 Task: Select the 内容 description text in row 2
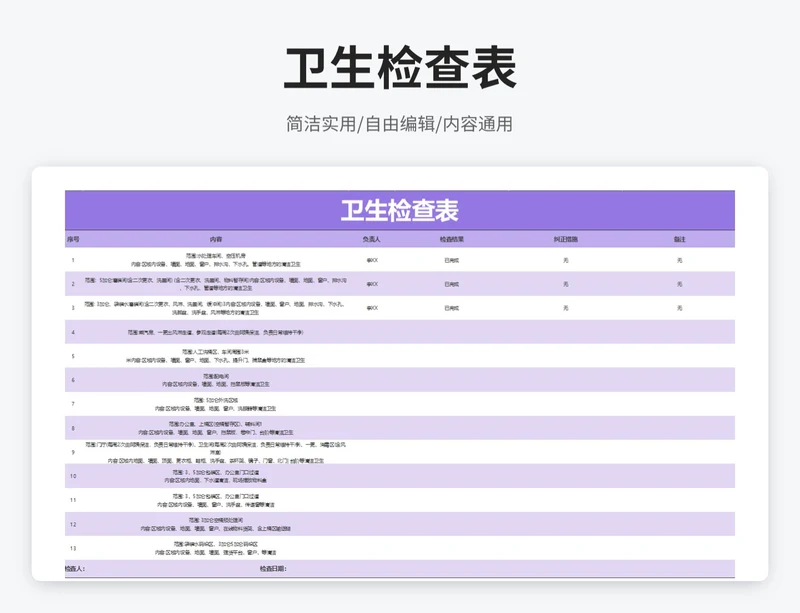(x=216, y=284)
